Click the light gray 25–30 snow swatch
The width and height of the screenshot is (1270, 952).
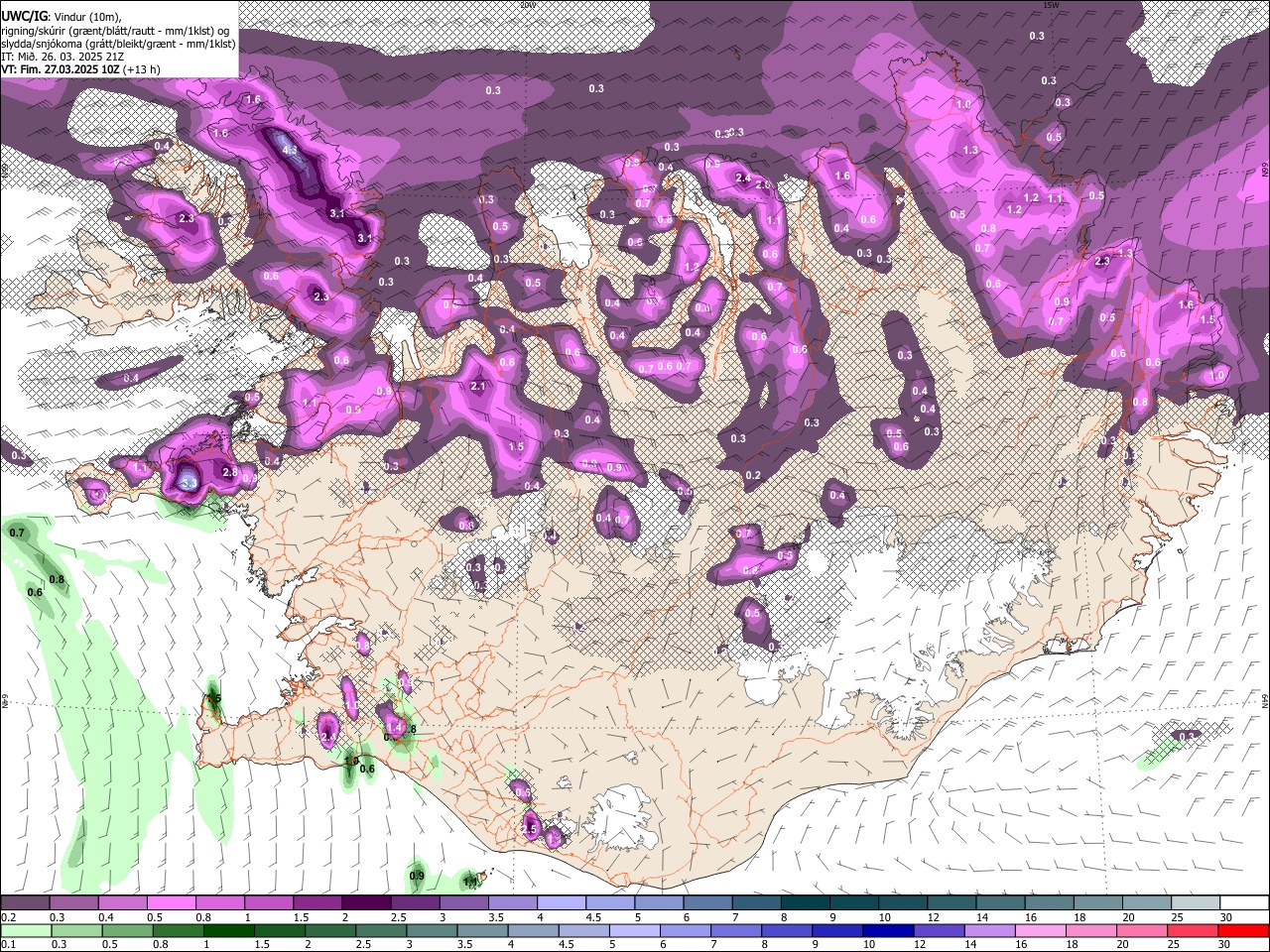click(x=1195, y=903)
